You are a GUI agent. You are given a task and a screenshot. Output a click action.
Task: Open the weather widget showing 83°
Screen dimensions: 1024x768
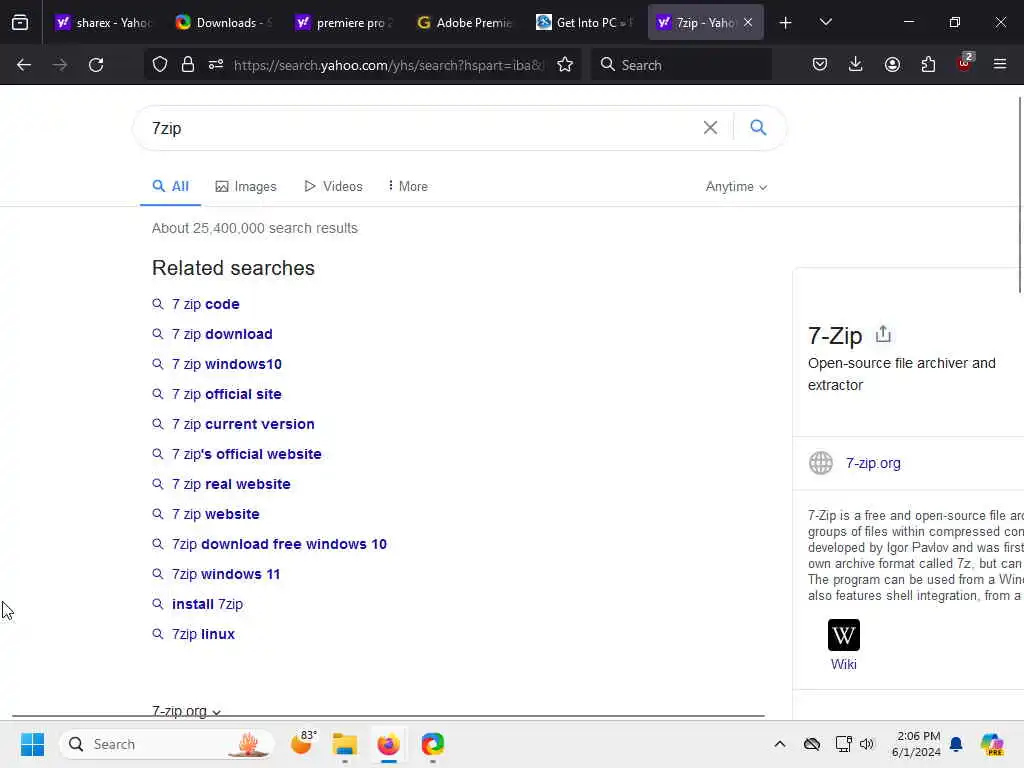coord(304,743)
